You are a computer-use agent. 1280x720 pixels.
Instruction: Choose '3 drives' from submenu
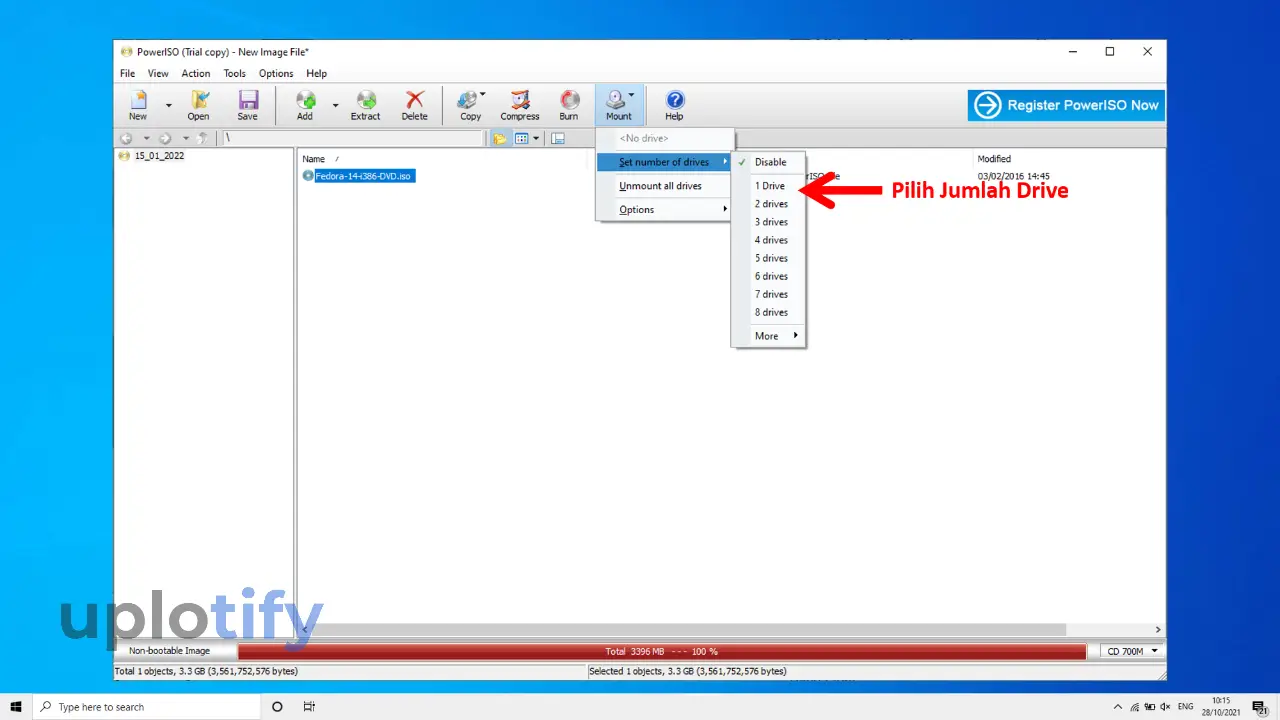[768, 222]
